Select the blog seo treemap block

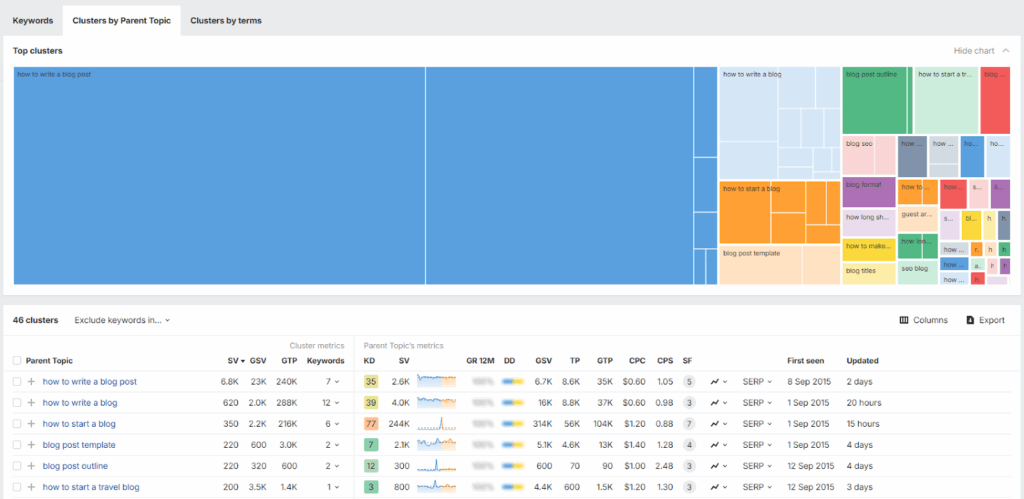point(869,155)
